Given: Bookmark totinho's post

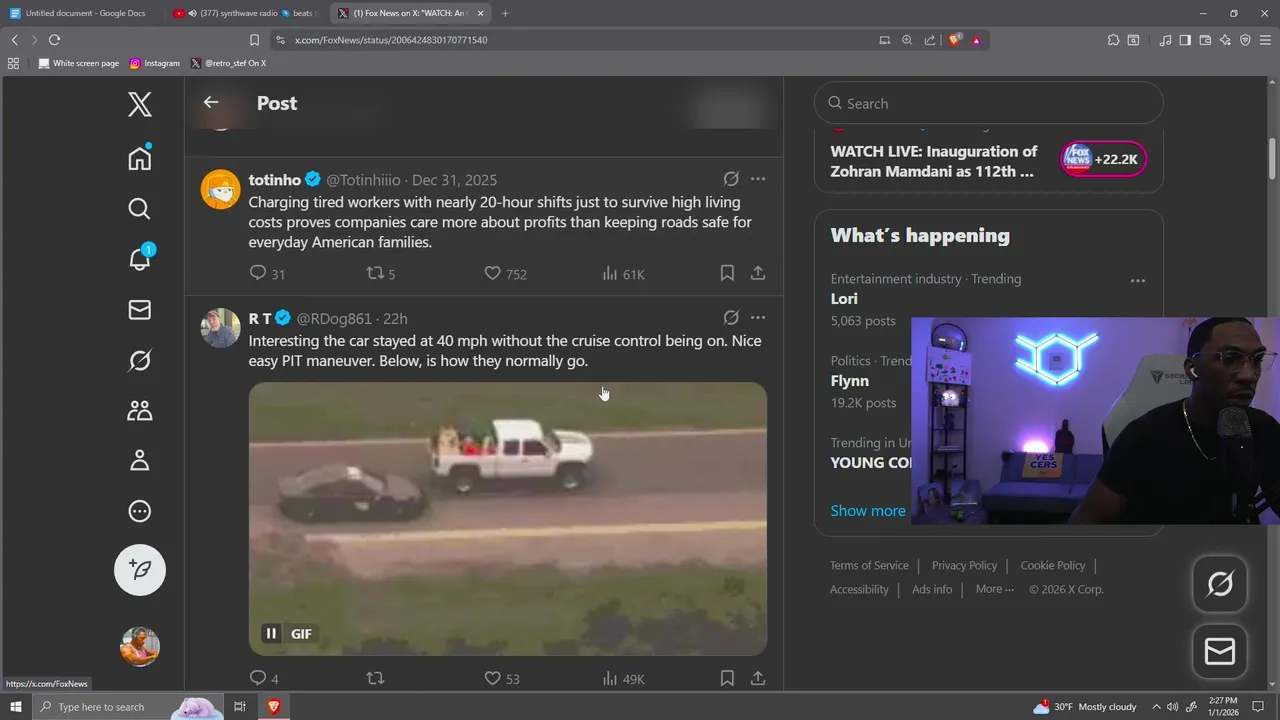Looking at the screenshot, I should (727, 273).
